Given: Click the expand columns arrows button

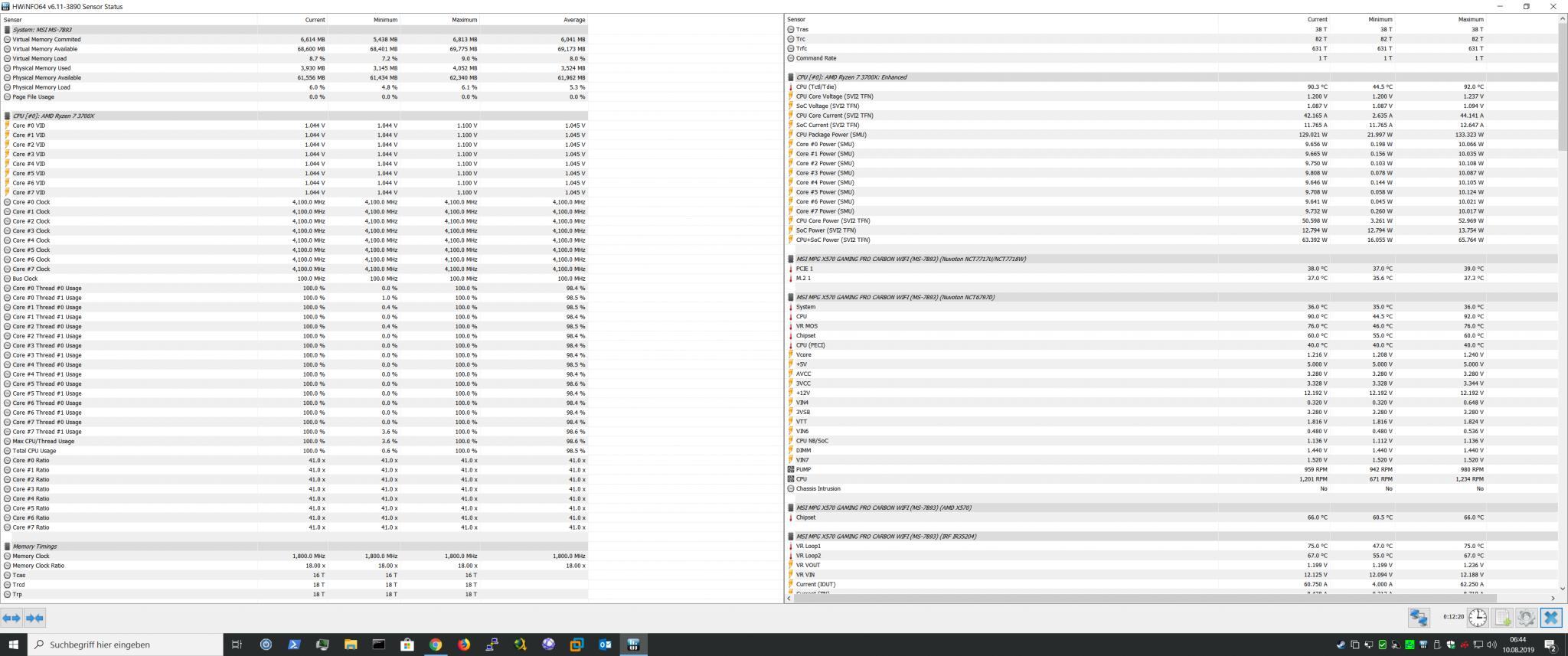Looking at the screenshot, I should tap(11, 618).
